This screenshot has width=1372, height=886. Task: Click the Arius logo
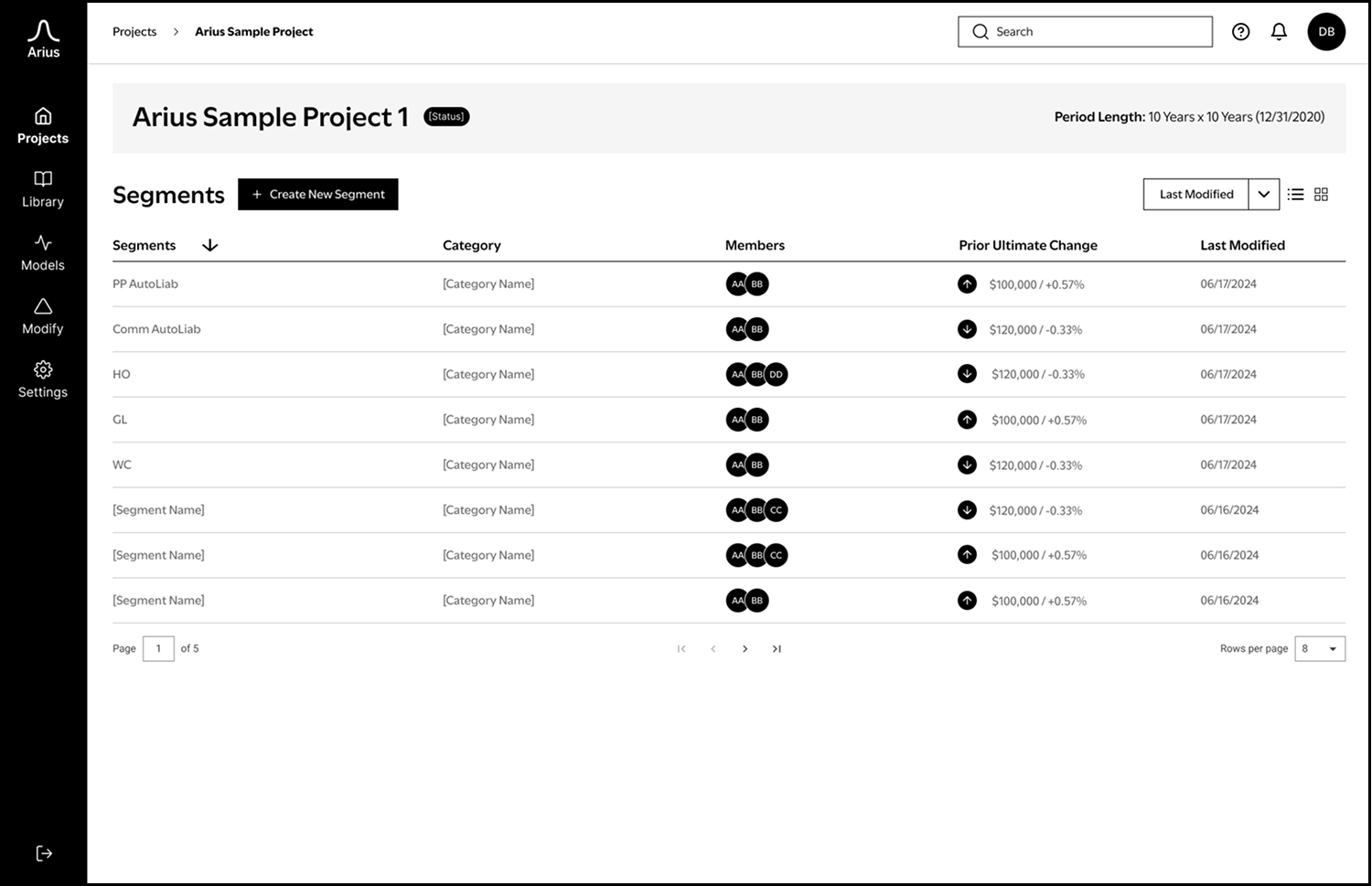pos(43,39)
